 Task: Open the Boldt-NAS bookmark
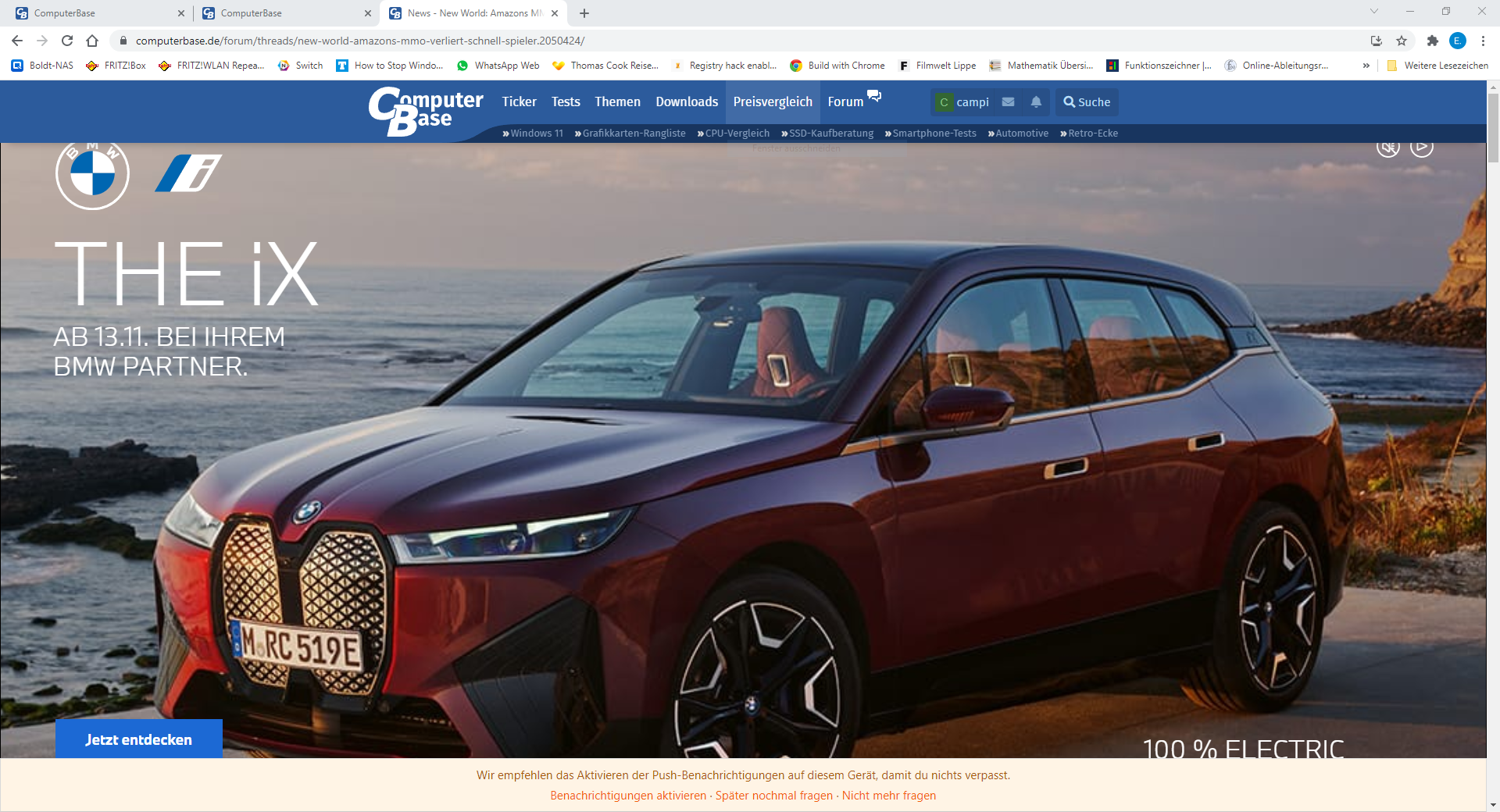pyautogui.click(x=42, y=66)
